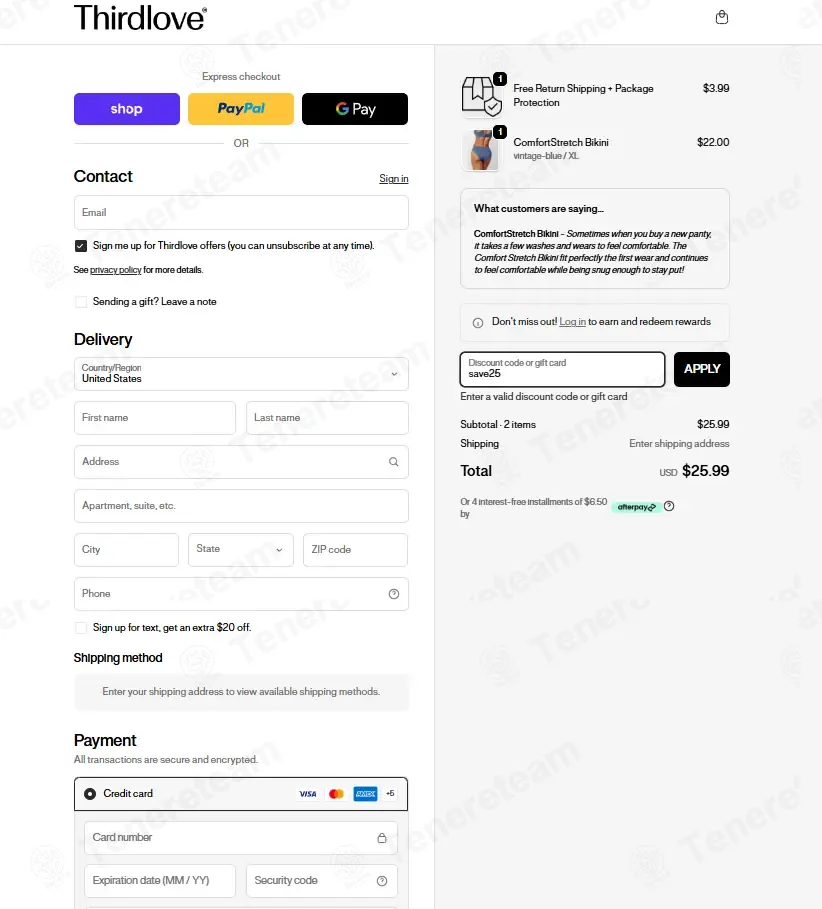Click the +5 more card types badge

coord(390,794)
